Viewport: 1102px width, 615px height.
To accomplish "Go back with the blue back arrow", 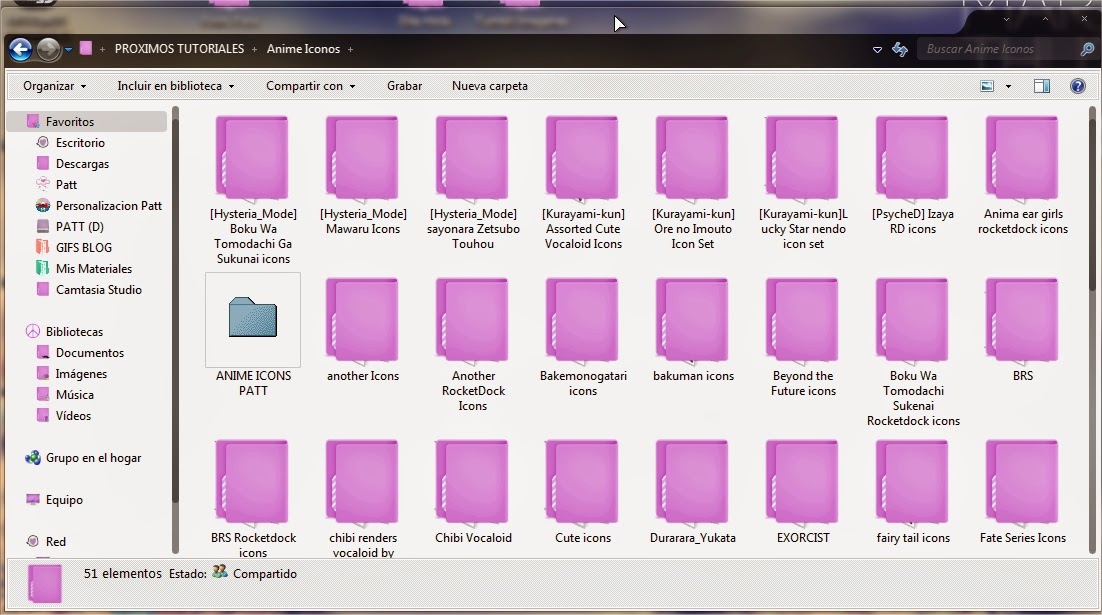I will [20, 49].
